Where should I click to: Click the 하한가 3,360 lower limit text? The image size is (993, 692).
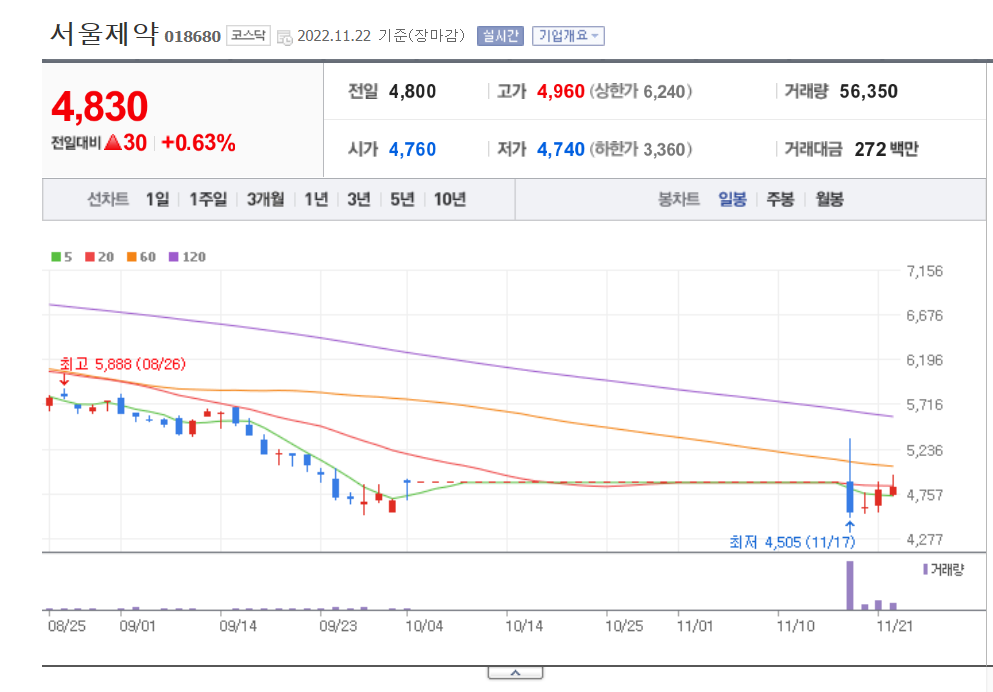coord(641,149)
